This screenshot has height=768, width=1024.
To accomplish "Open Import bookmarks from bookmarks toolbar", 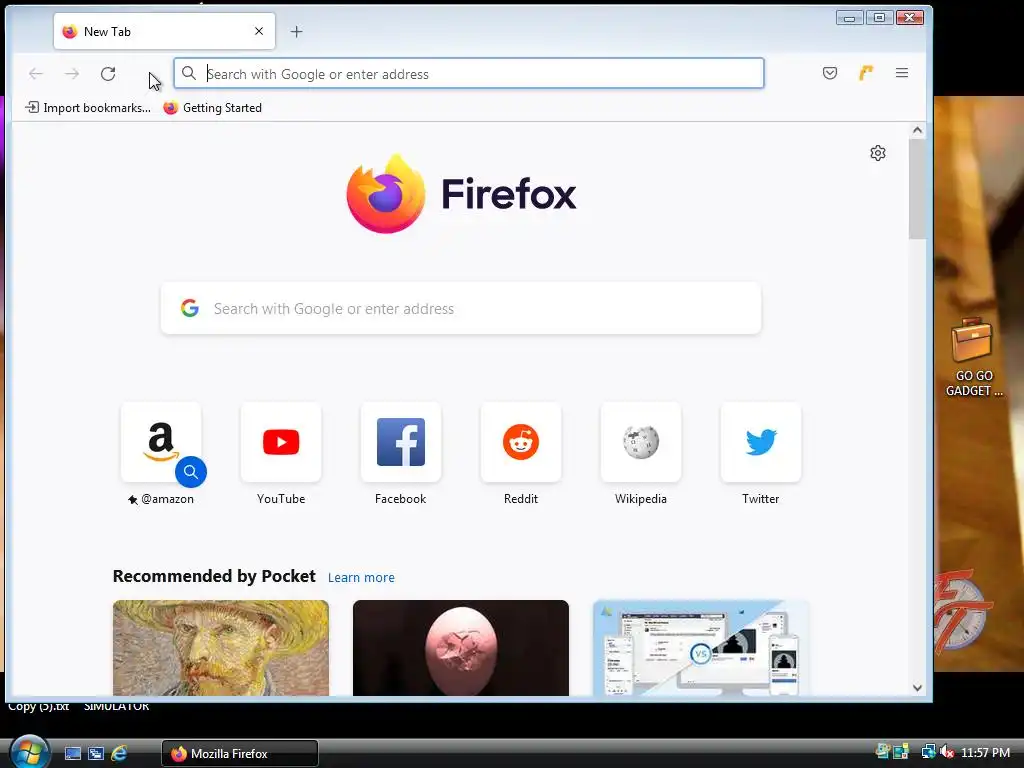I will click(88, 108).
